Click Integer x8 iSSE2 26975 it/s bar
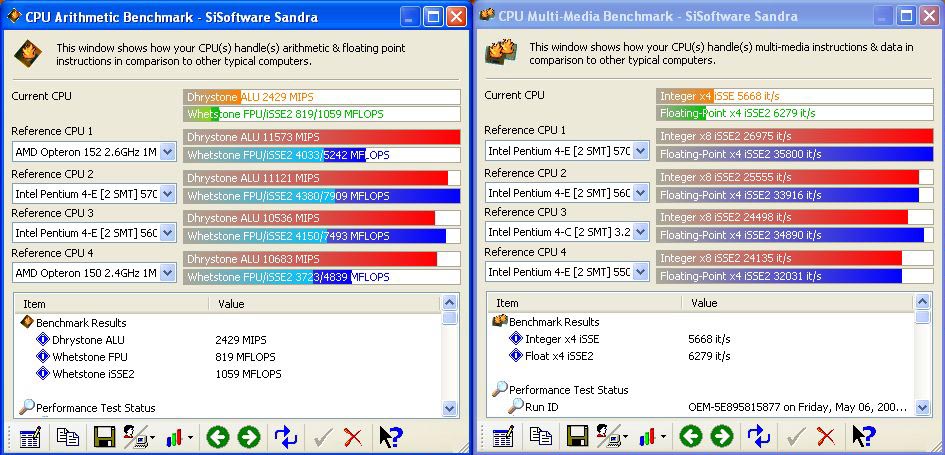Image resolution: width=945 pixels, height=455 pixels. point(794,136)
